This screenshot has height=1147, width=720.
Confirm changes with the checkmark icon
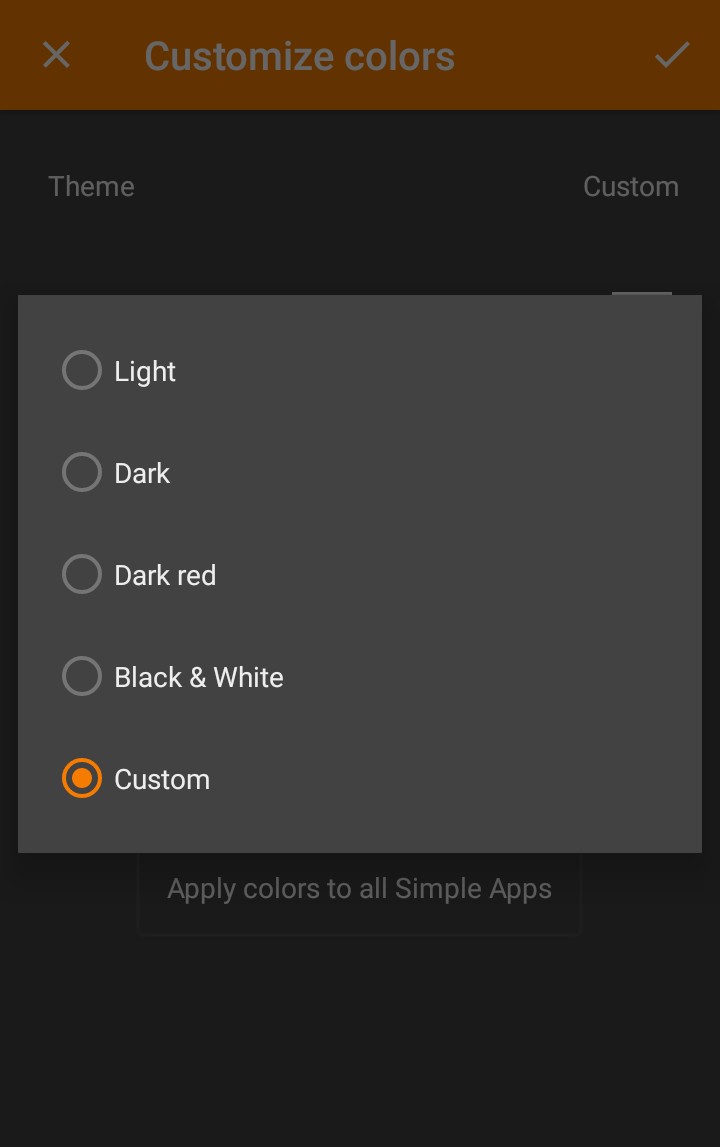tap(672, 55)
